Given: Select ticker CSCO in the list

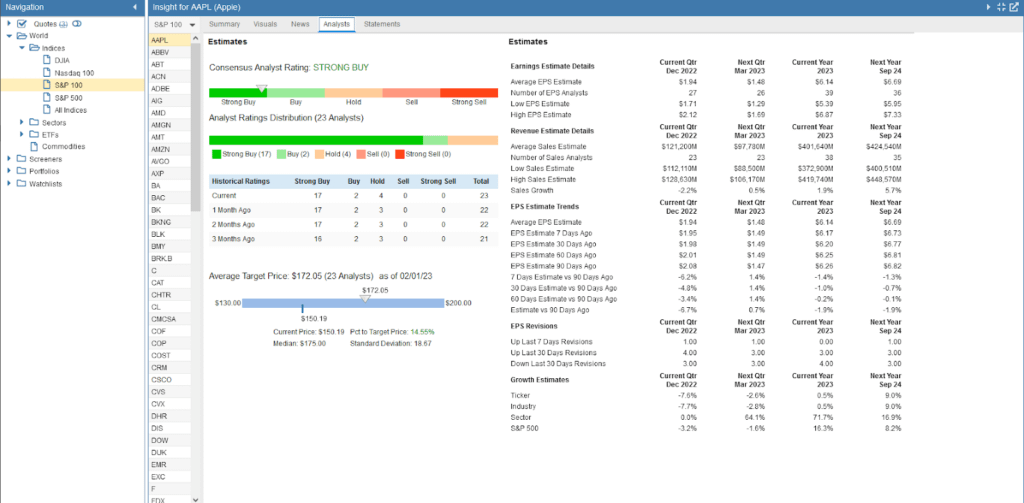Looking at the screenshot, I should tap(169, 380).
